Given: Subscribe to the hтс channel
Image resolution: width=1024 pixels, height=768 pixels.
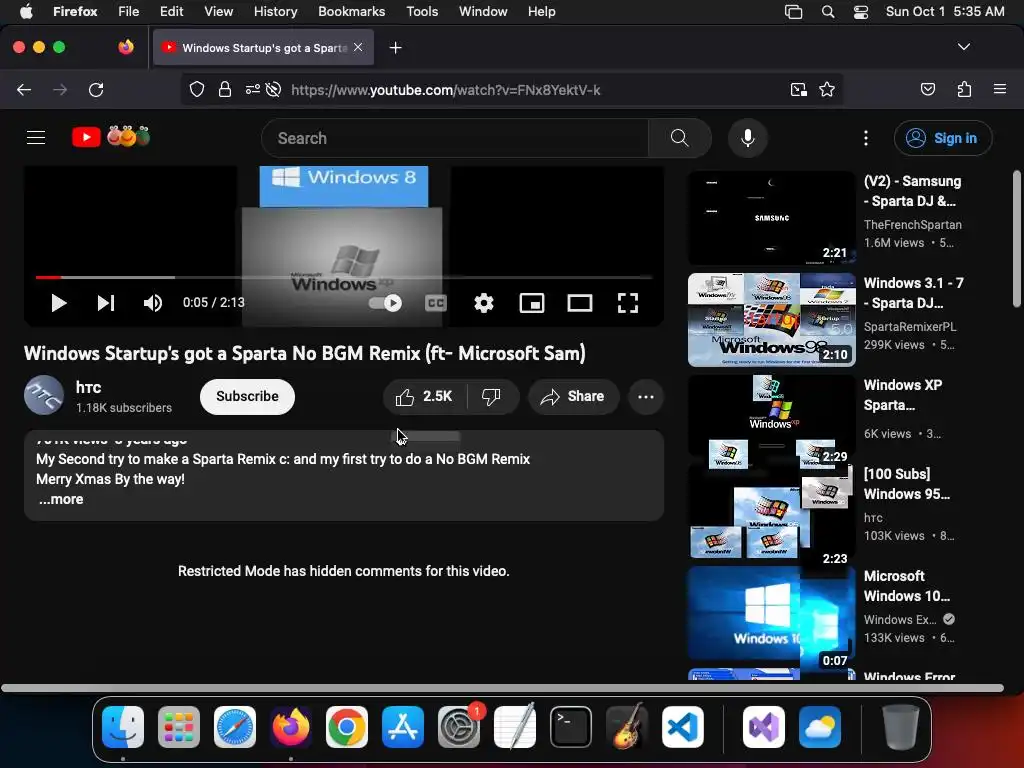Looking at the screenshot, I should coord(248,396).
